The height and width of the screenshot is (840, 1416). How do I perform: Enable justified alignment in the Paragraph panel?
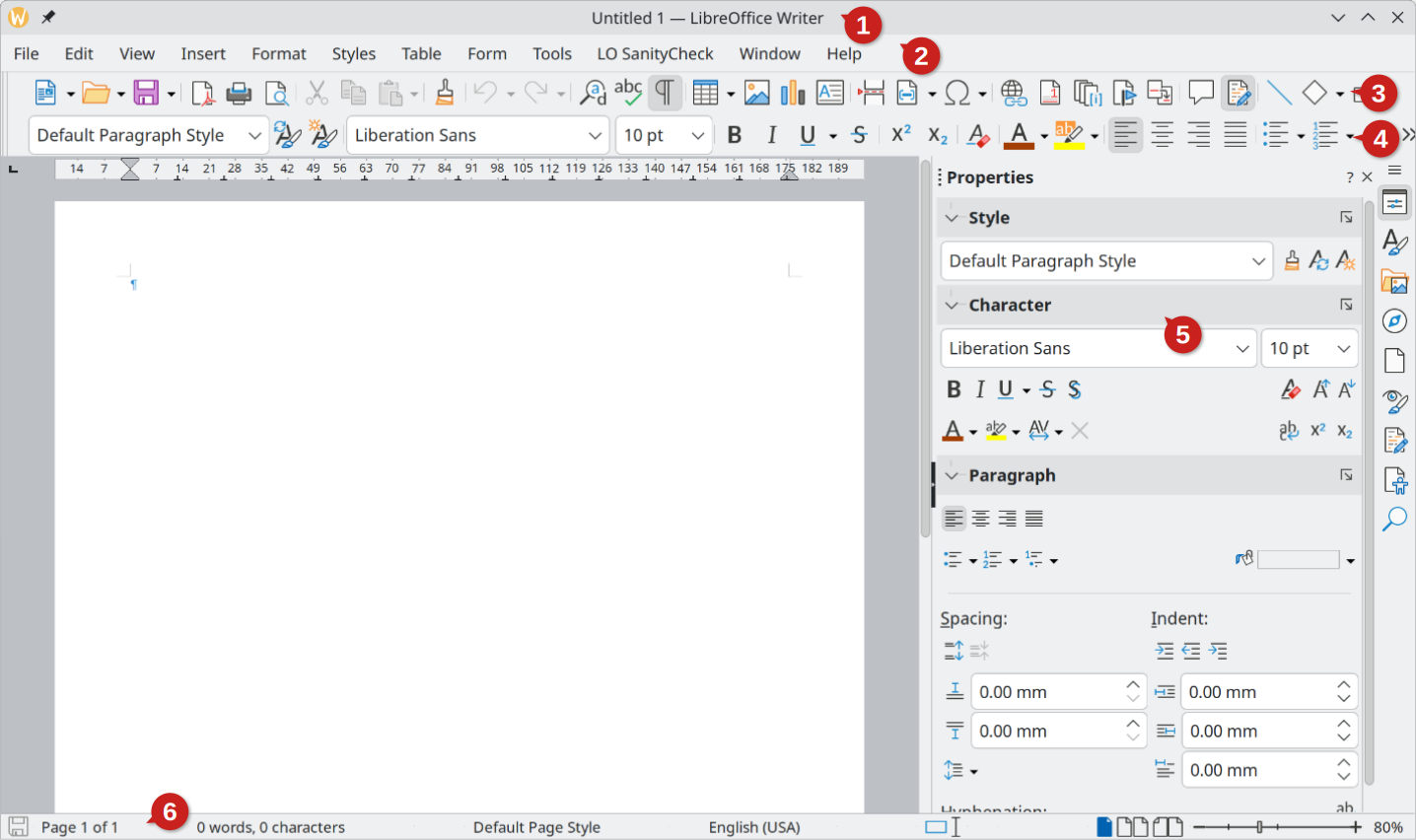click(x=1033, y=518)
